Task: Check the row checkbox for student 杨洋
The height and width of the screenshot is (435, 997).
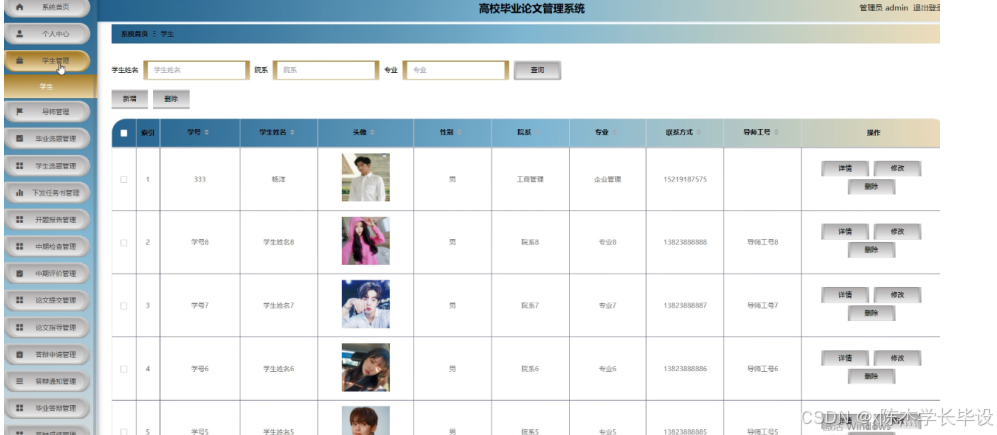Action: [x=124, y=179]
